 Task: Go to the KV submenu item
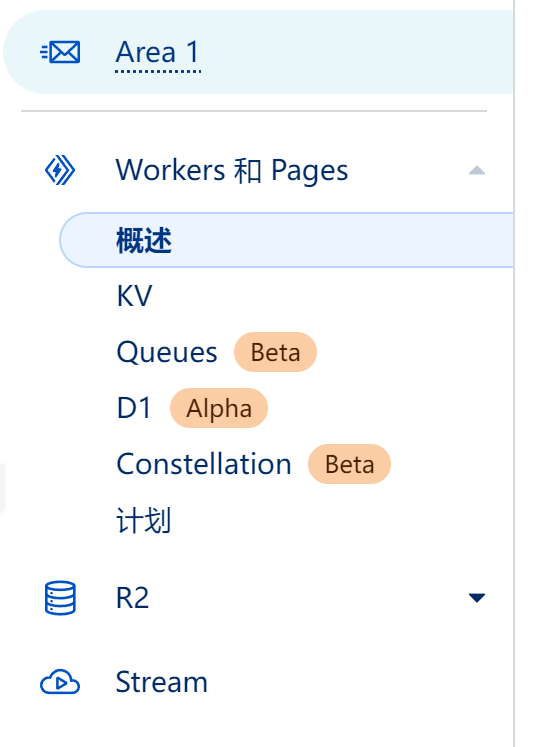pyautogui.click(x=134, y=296)
